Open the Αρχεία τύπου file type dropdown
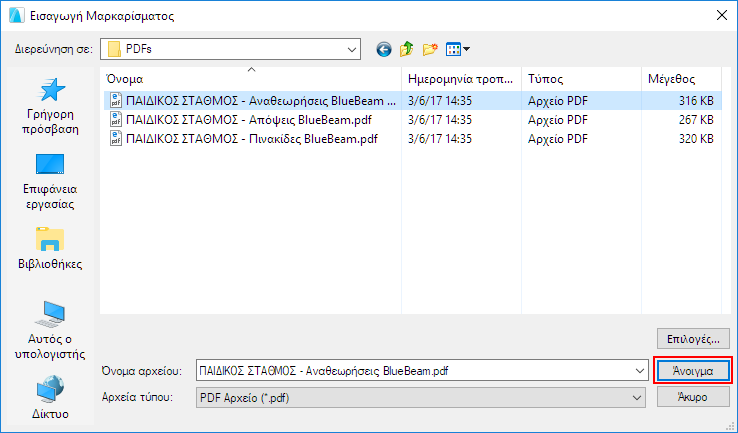Screen dimensions: 738x433 point(636,397)
